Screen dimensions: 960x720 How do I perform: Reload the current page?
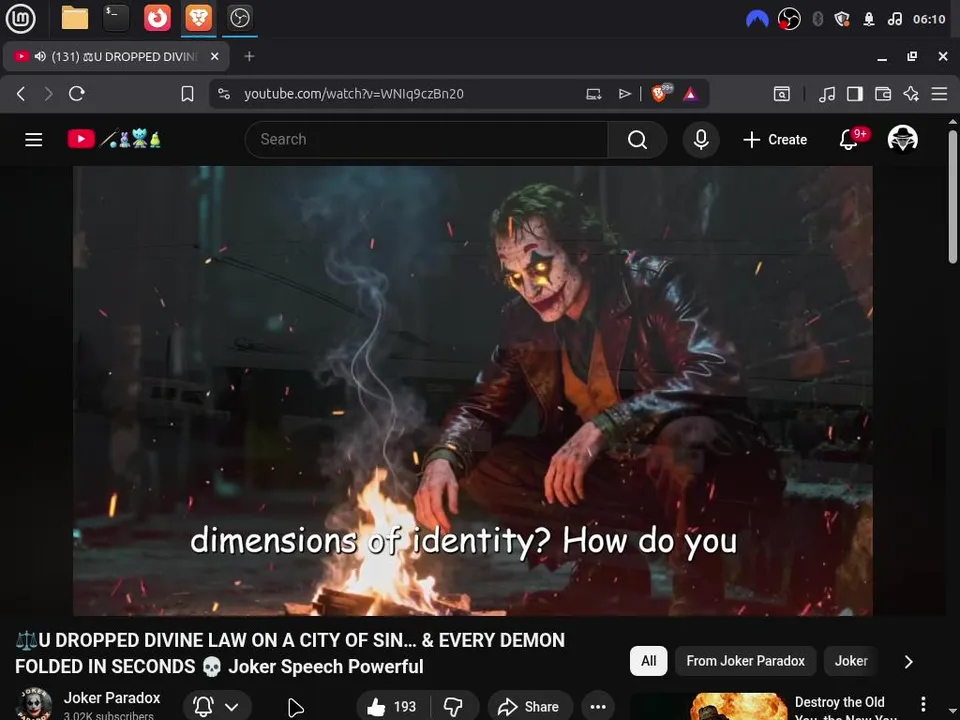(x=77, y=94)
